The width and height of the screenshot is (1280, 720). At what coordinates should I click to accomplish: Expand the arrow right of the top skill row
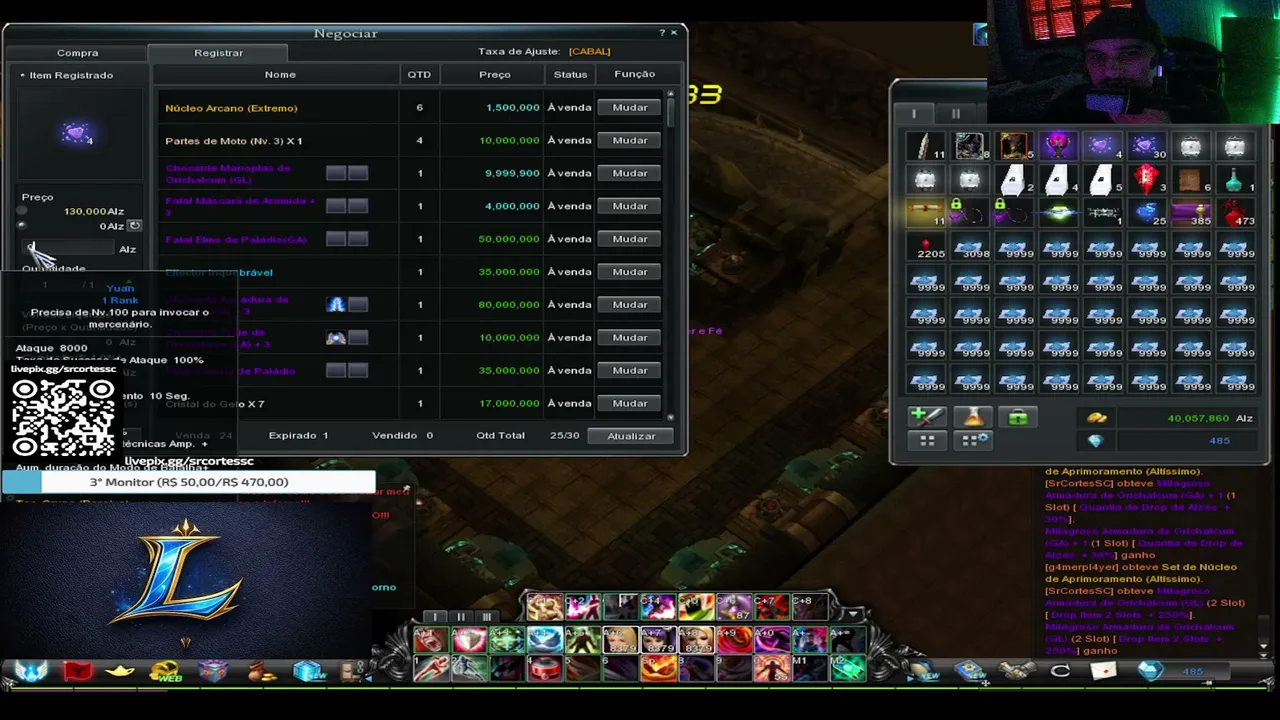tap(851, 615)
